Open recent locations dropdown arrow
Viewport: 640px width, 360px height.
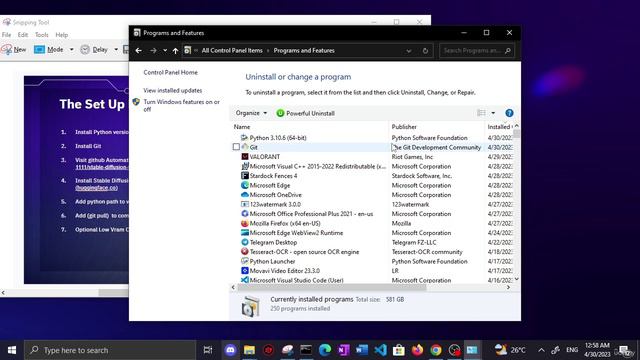coord(165,51)
